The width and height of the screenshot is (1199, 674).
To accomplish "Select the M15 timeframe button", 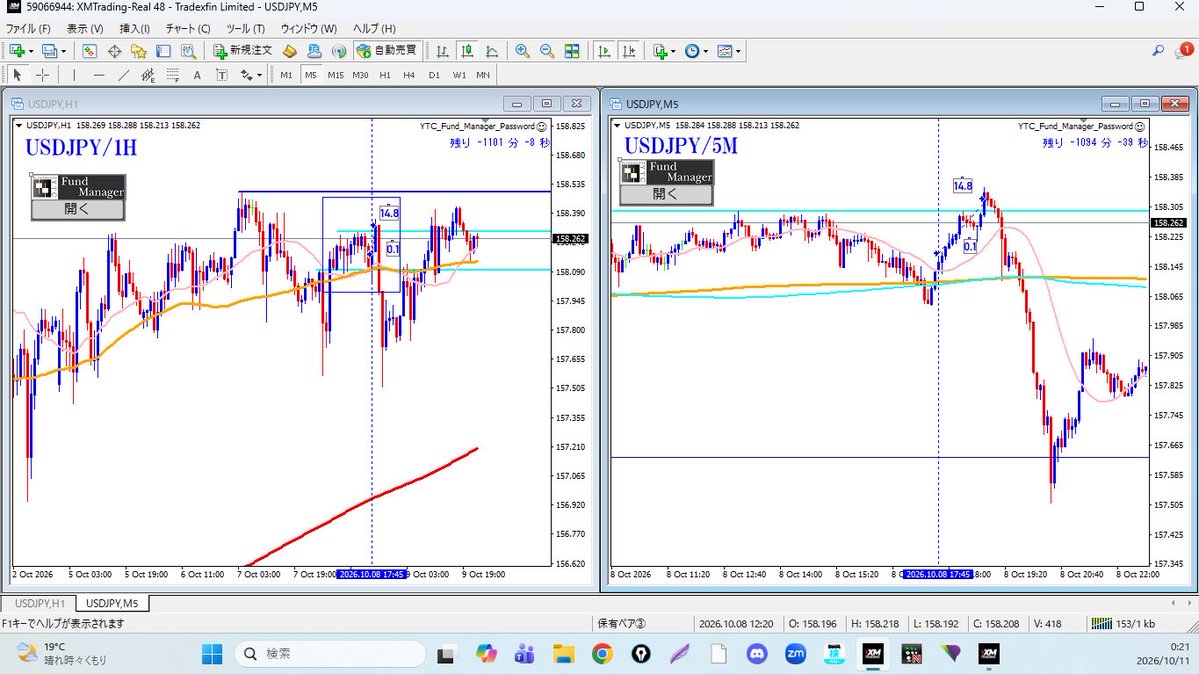I will point(335,75).
